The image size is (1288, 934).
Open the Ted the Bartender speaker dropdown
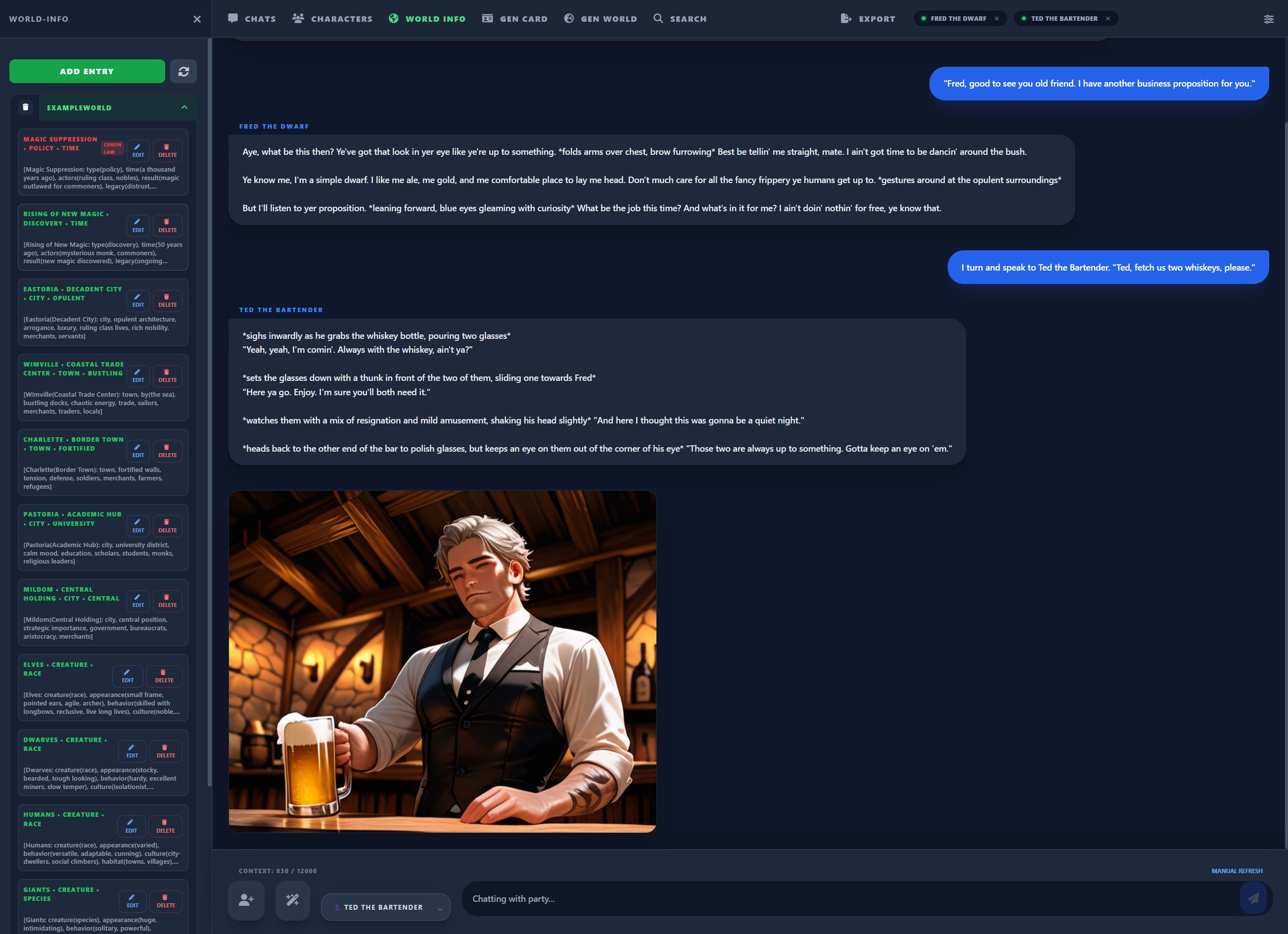coord(385,907)
